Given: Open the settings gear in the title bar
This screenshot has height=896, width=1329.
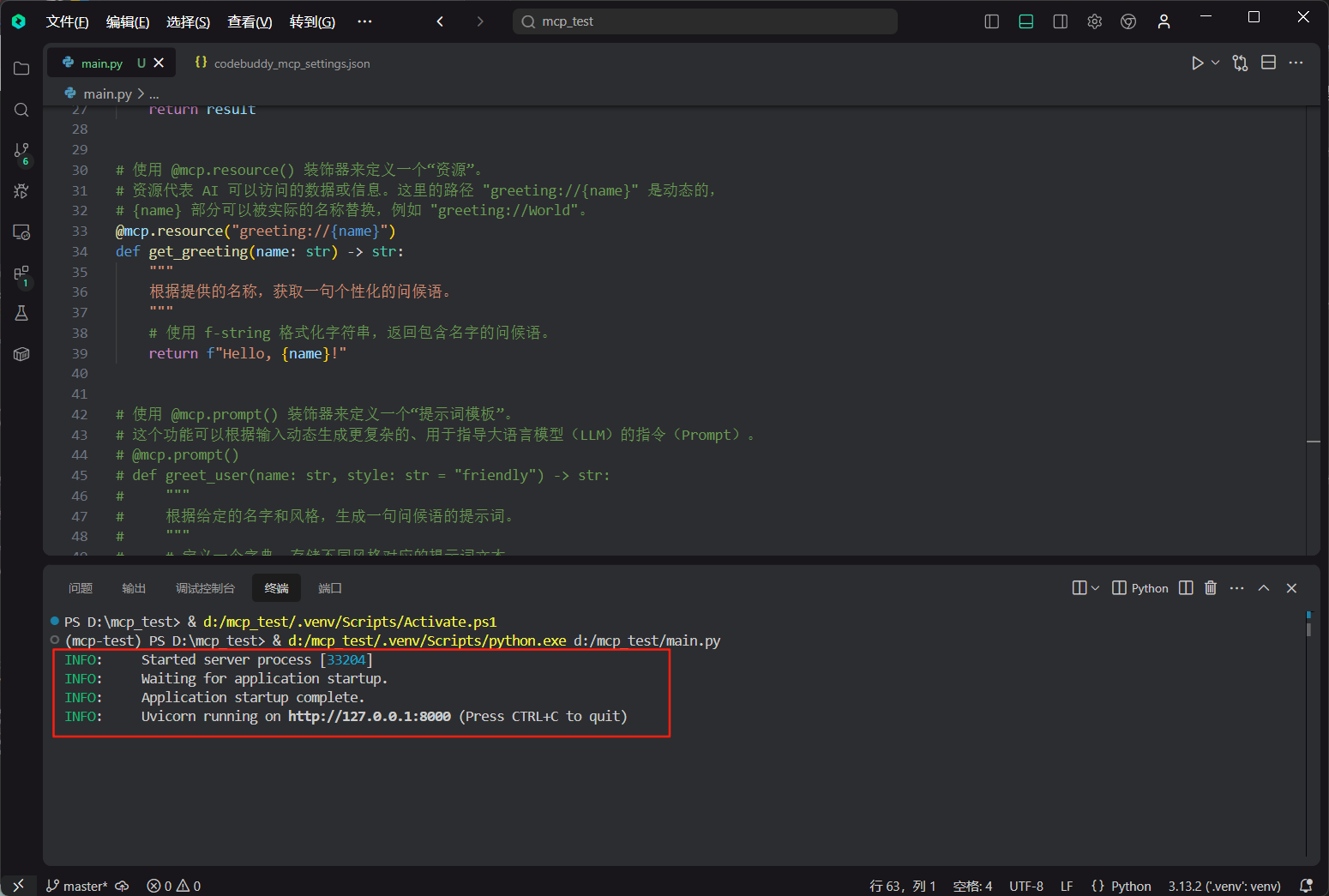Looking at the screenshot, I should tap(1094, 21).
